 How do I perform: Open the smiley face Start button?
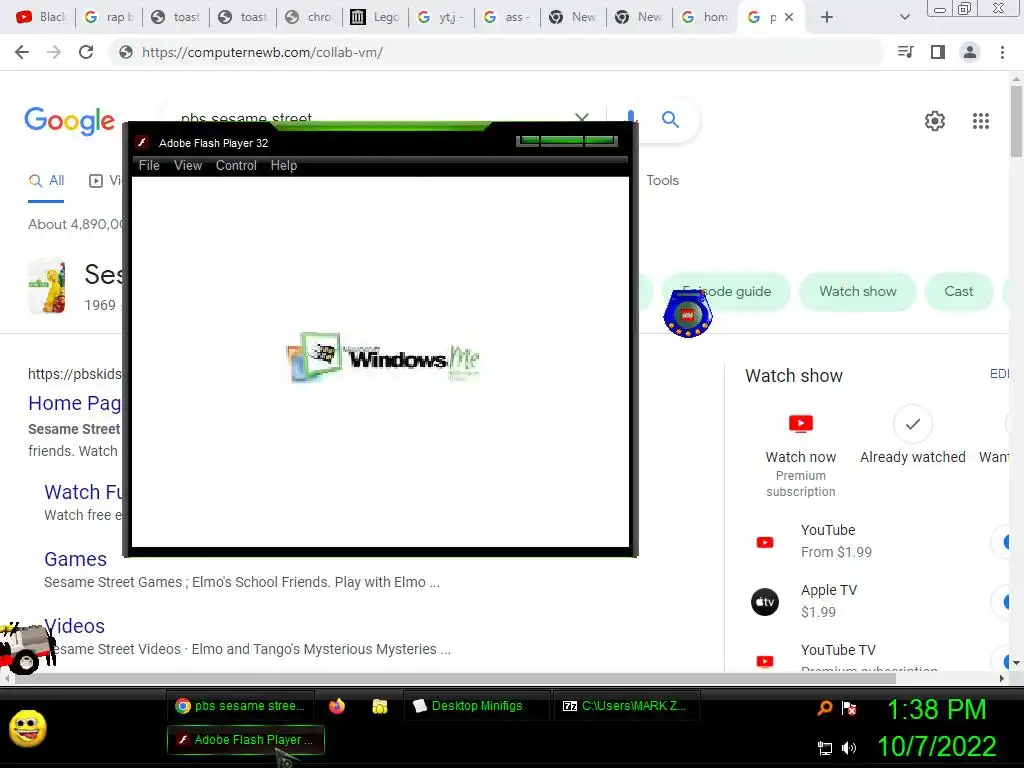pyautogui.click(x=27, y=728)
